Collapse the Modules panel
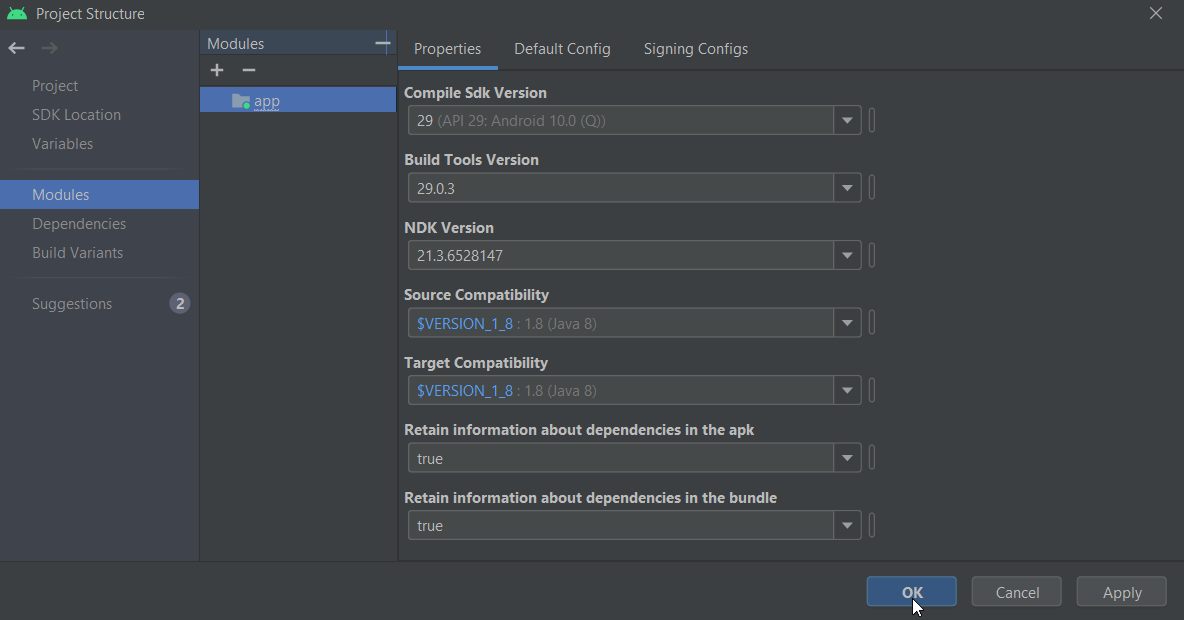This screenshot has height=620, width=1184. tap(382, 43)
